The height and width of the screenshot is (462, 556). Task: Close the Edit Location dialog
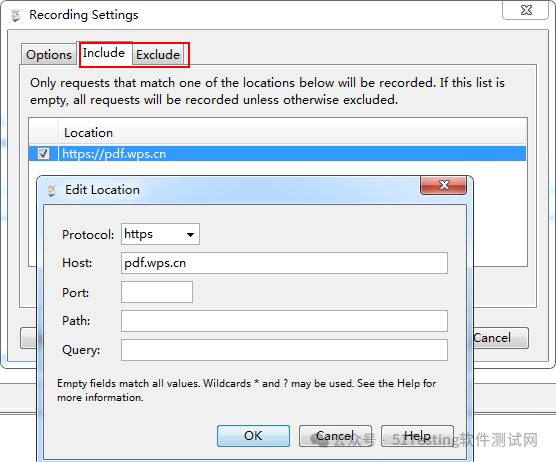pyautogui.click(x=444, y=185)
